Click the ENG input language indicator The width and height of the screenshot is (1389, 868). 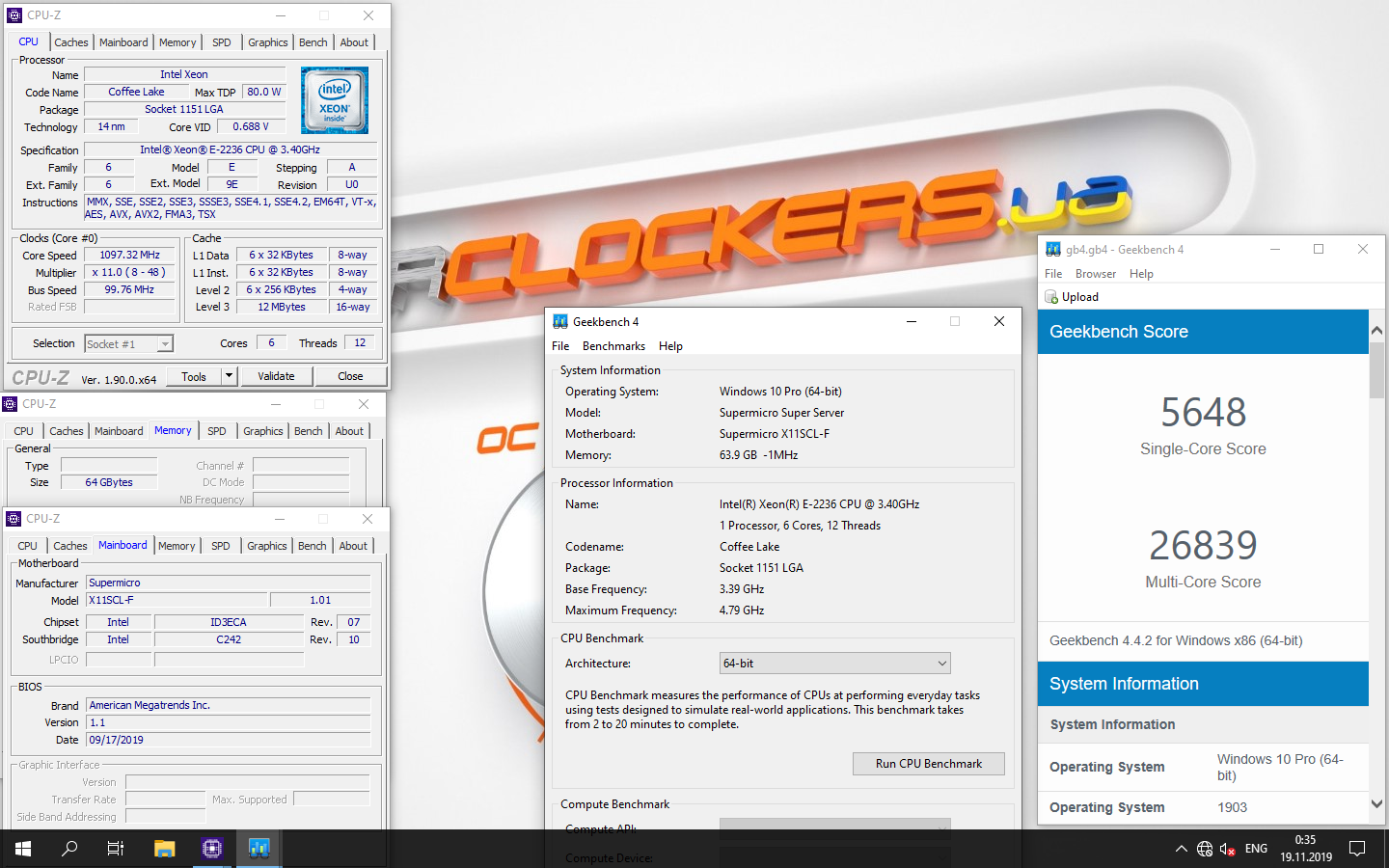point(1256,849)
